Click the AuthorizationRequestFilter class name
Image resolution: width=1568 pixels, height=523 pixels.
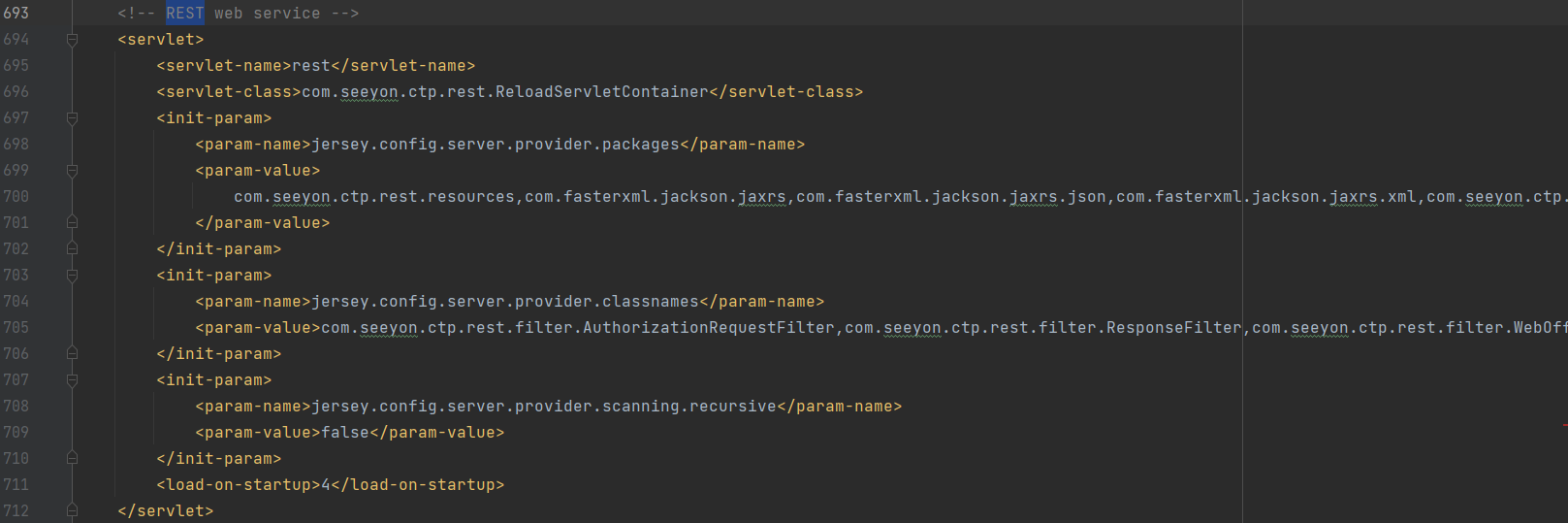click(x=708, y=328)
